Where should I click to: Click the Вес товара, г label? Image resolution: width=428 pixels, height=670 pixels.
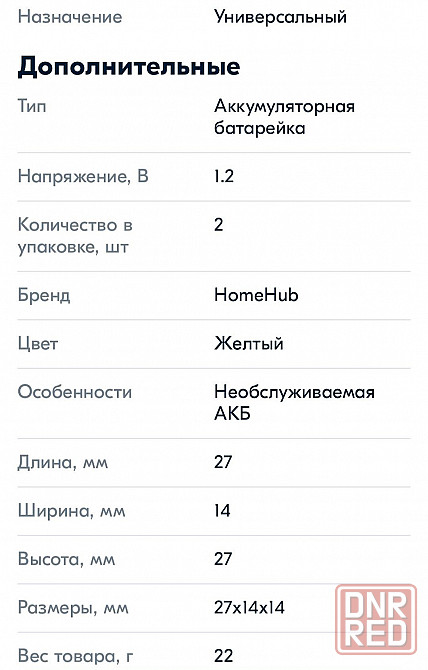tap(76, 656)
